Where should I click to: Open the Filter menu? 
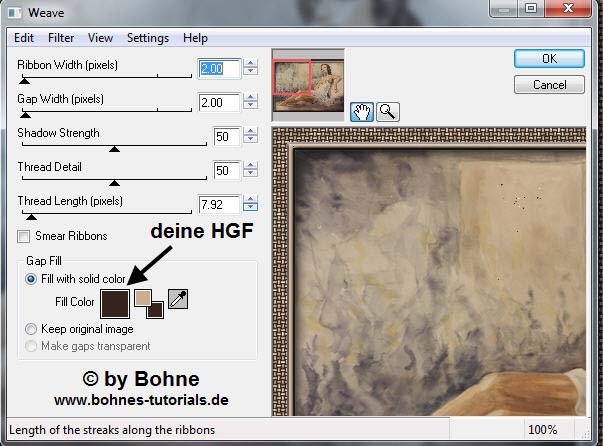pos(61,38)
